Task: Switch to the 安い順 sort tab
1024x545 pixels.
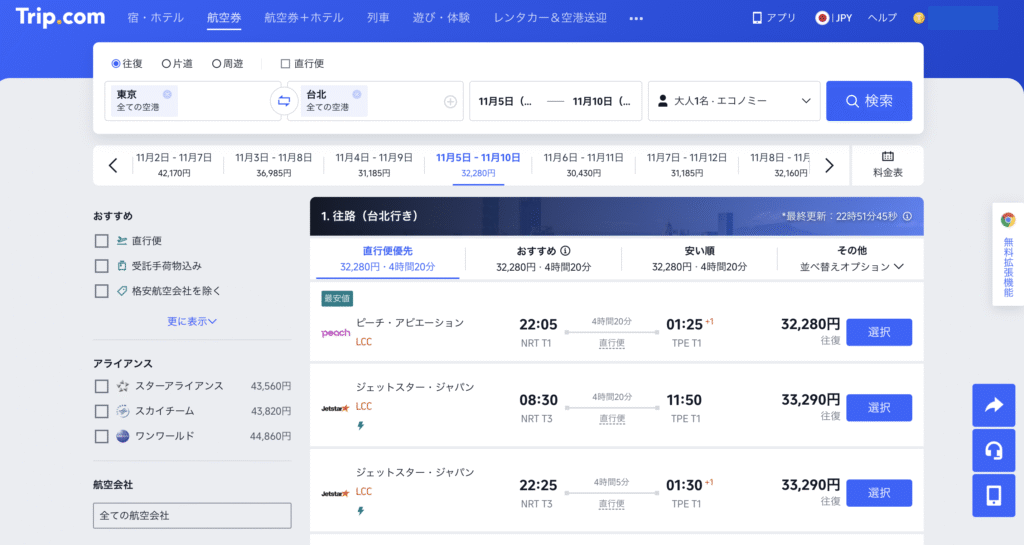Action: (699, 259)
